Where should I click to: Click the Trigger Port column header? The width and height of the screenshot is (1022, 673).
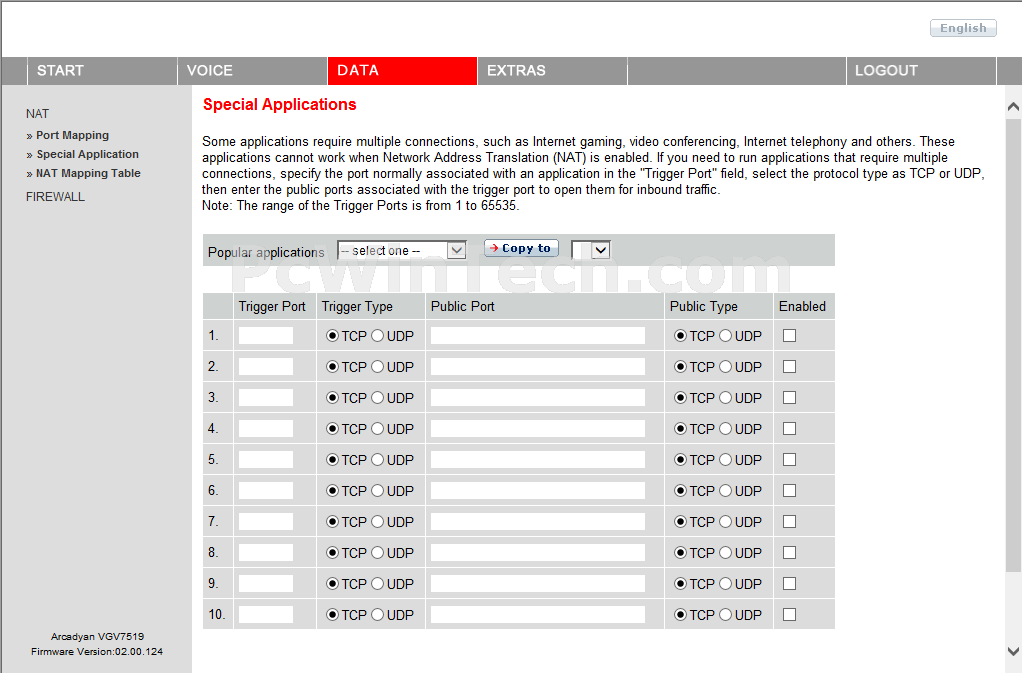coord(272,306)
